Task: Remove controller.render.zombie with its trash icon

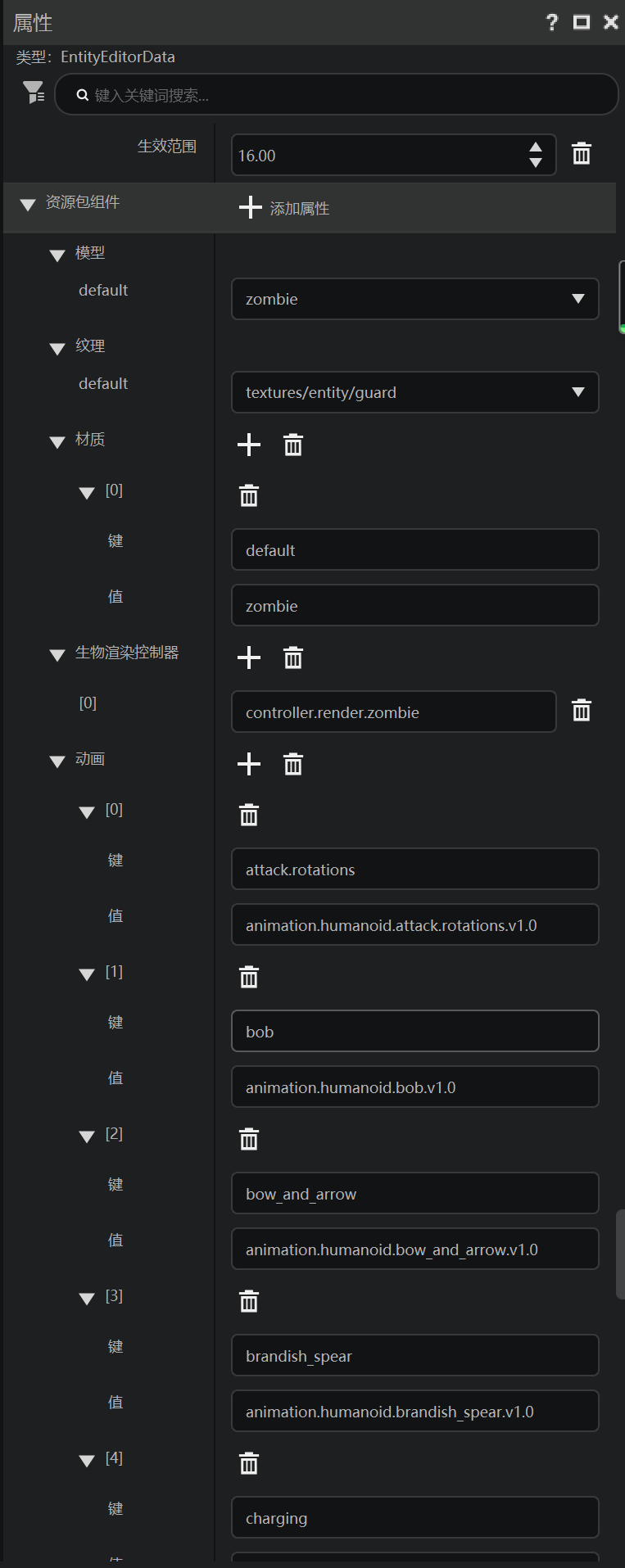Action: 582,710
